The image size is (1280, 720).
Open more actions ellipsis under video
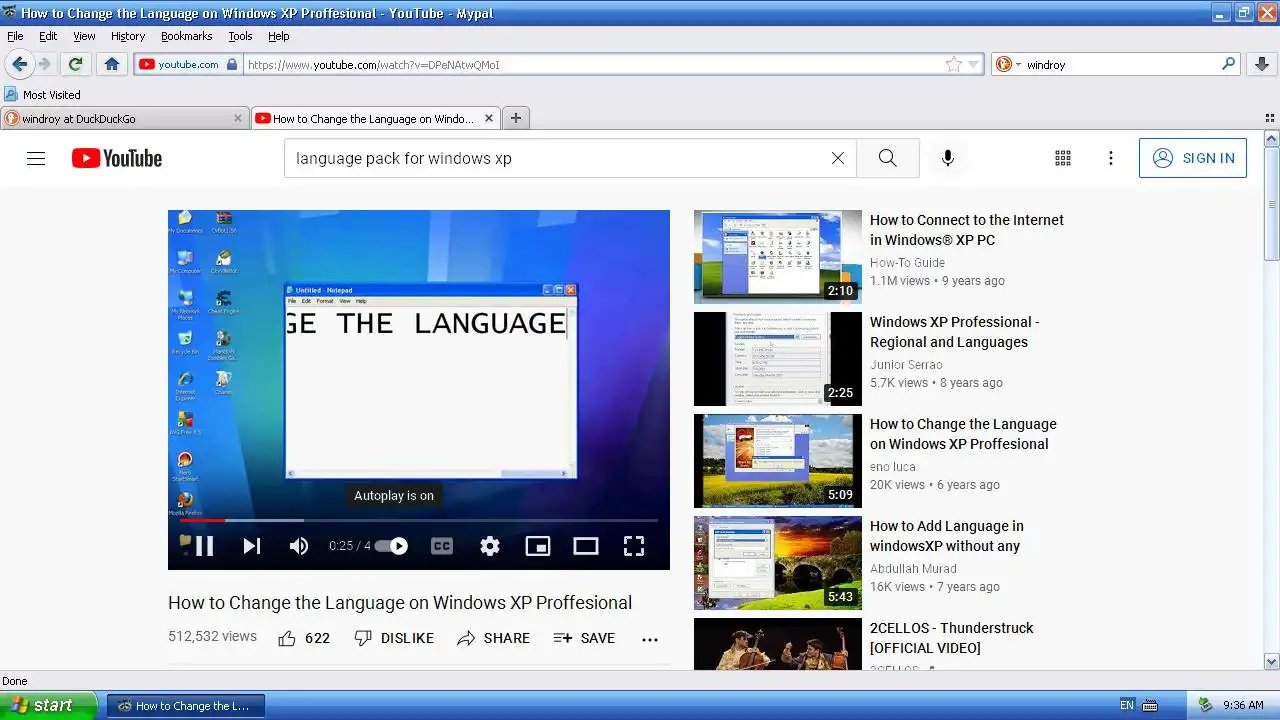click(650, 639)
